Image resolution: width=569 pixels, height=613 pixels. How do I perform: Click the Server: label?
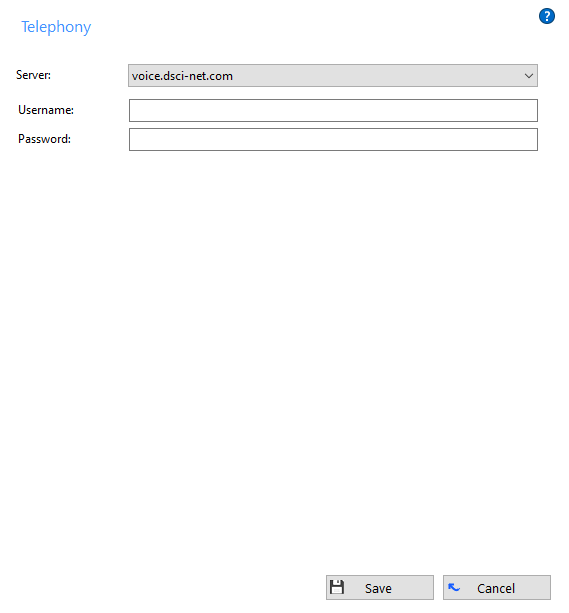(33, 75)
